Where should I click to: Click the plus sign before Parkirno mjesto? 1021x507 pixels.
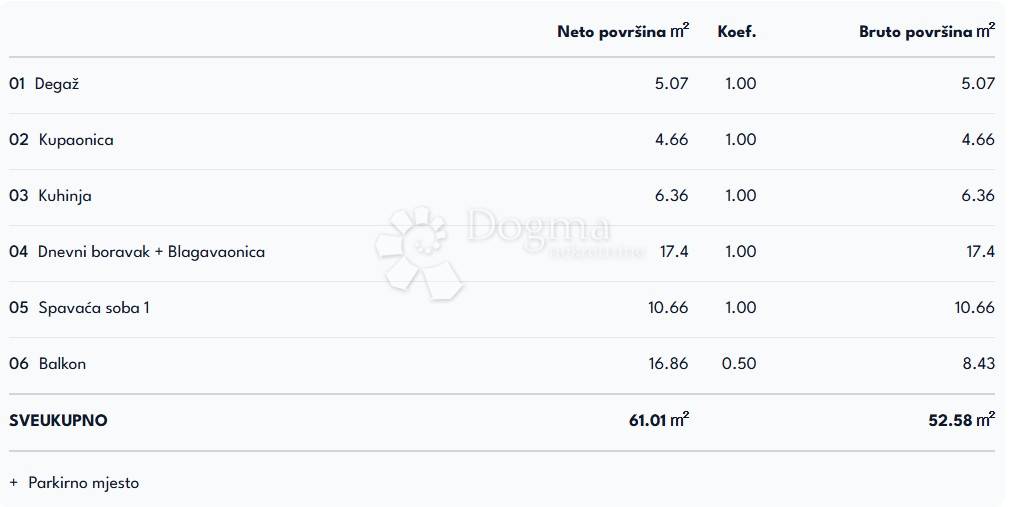(x=14, y=483)
